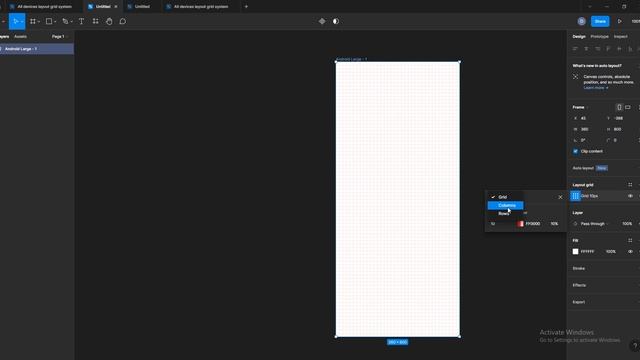Open Pen tool options dropdown arrow
This screenshot has height=360, width=640.
coord(71,22)
